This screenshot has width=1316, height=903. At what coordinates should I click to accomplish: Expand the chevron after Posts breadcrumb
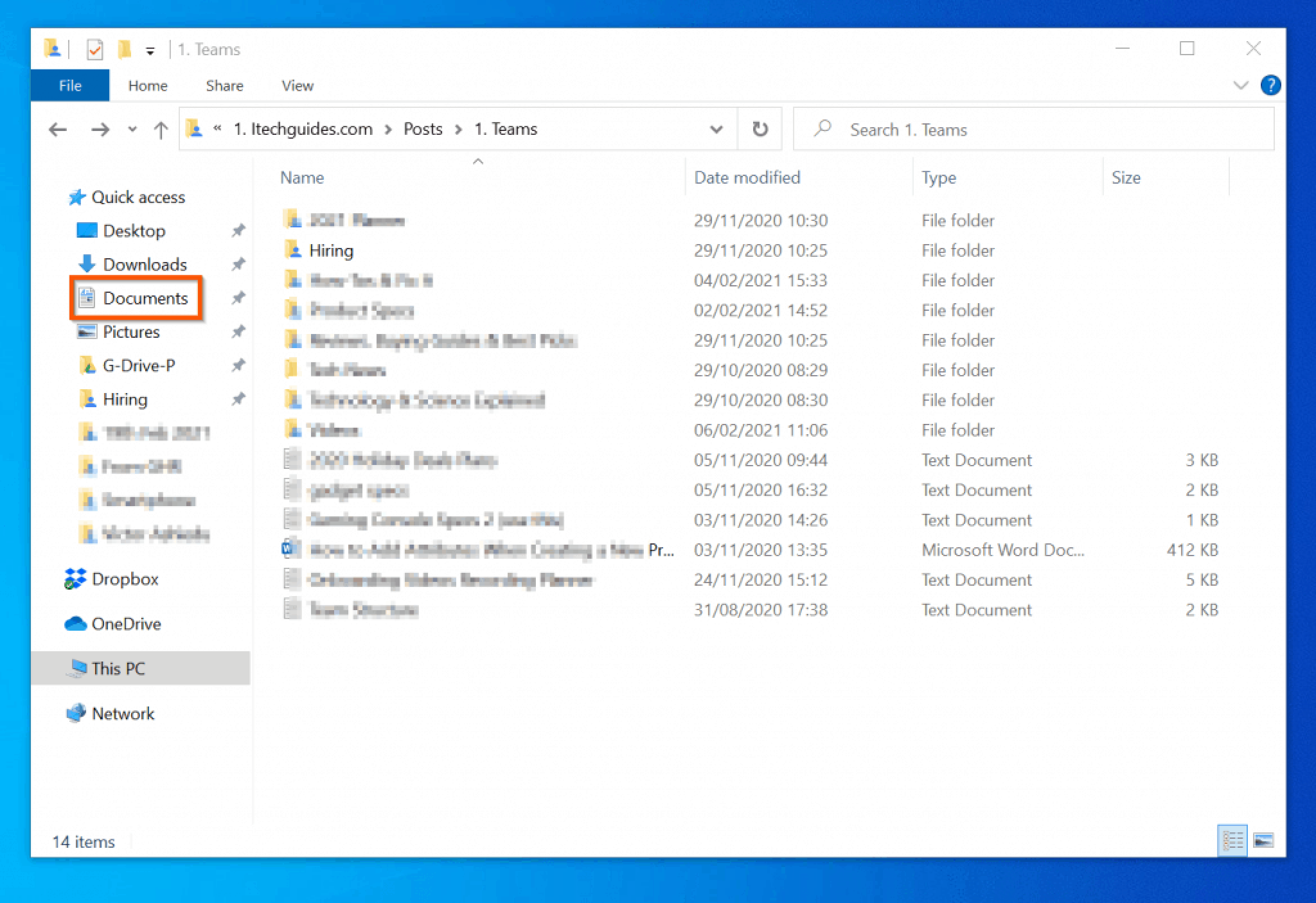click(458, 130)
